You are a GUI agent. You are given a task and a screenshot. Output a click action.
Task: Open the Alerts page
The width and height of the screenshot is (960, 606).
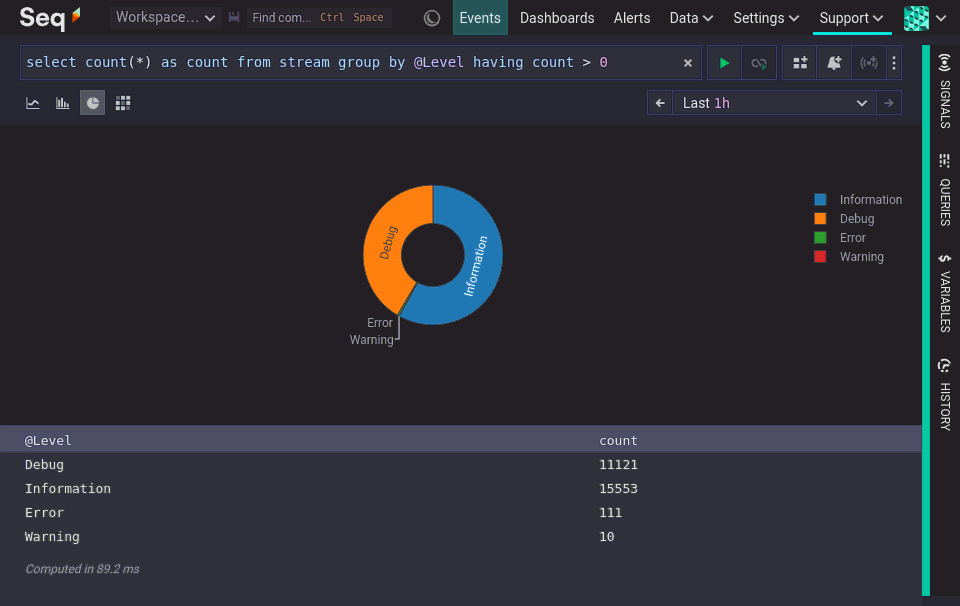coord(632,18)
